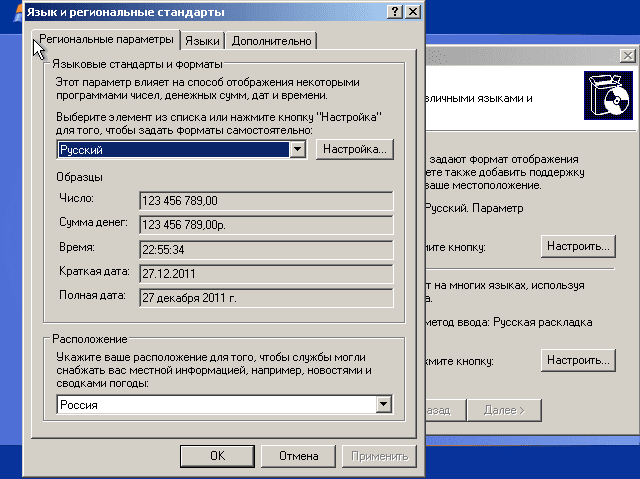Click upper Настроить... button in setup wizard
The image size is (640, 479).
[x=578, y=246]
